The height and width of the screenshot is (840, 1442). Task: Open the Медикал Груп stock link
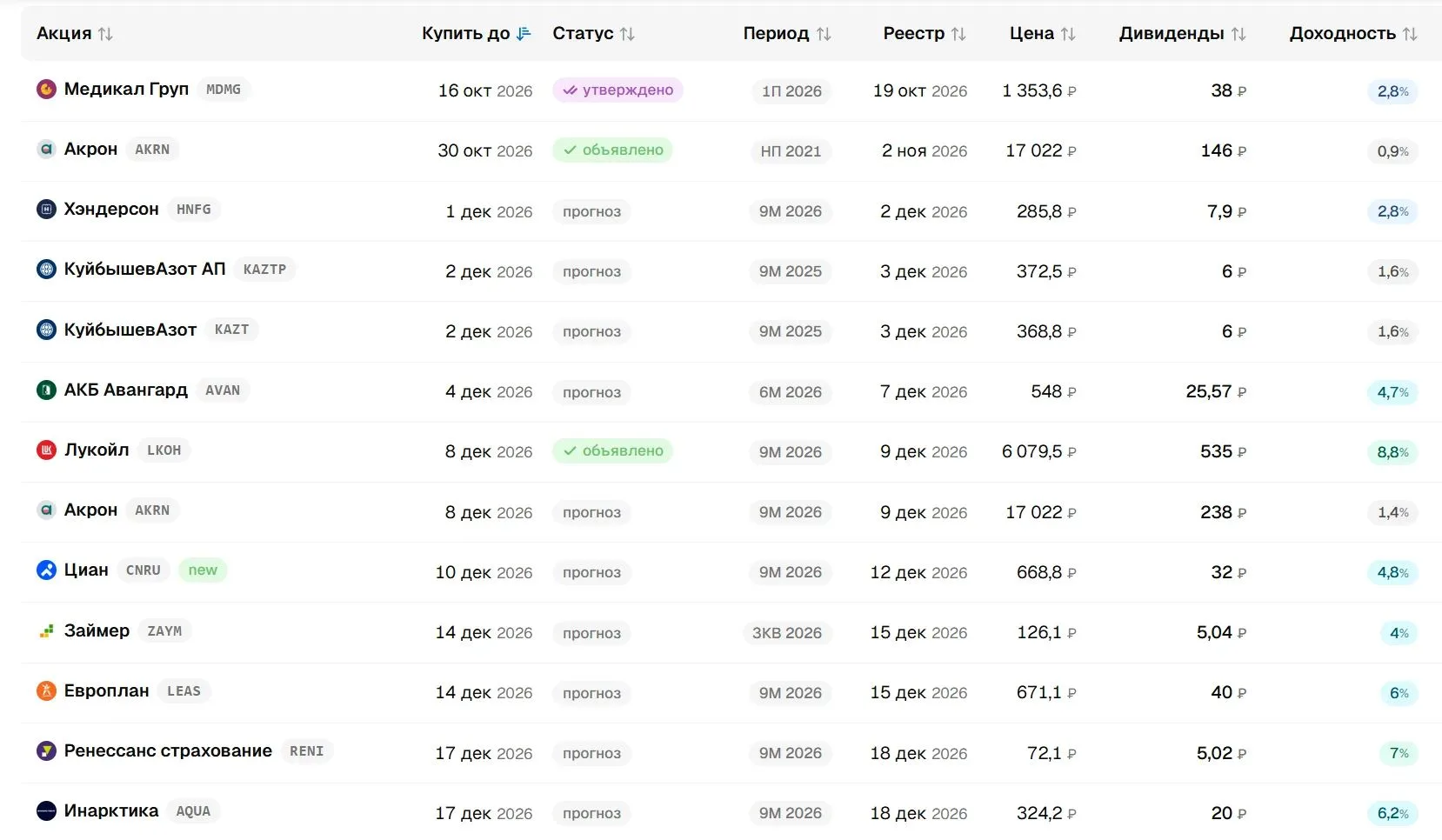click(x=126, y=89)
